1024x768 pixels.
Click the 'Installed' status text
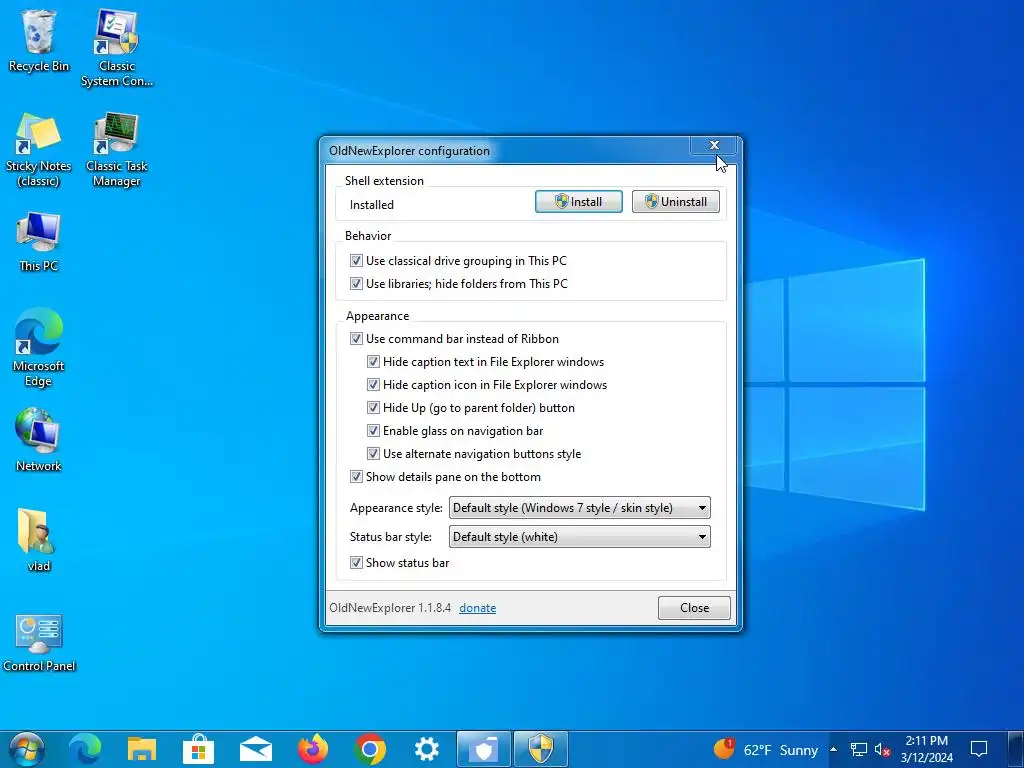point(372,204)
